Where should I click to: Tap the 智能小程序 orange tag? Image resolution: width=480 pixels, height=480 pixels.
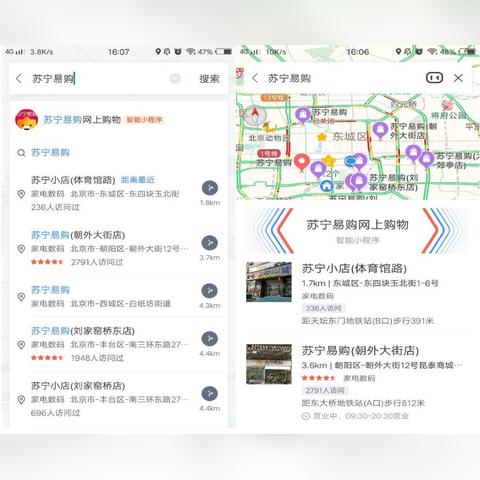point(144,120)
